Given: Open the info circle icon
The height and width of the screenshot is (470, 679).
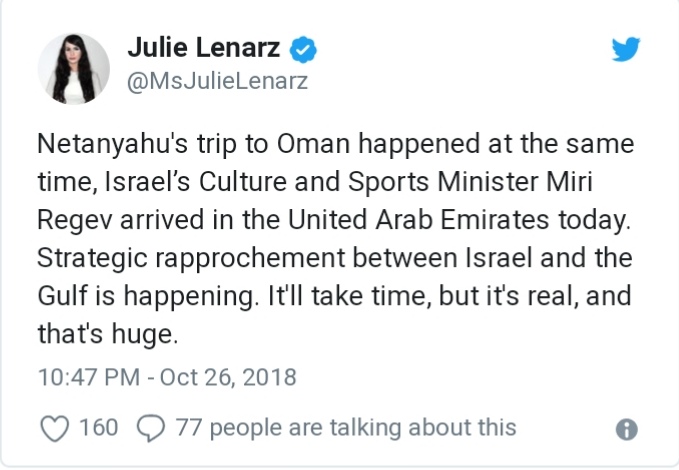Looking at the screenshot, I should [627, 428].
